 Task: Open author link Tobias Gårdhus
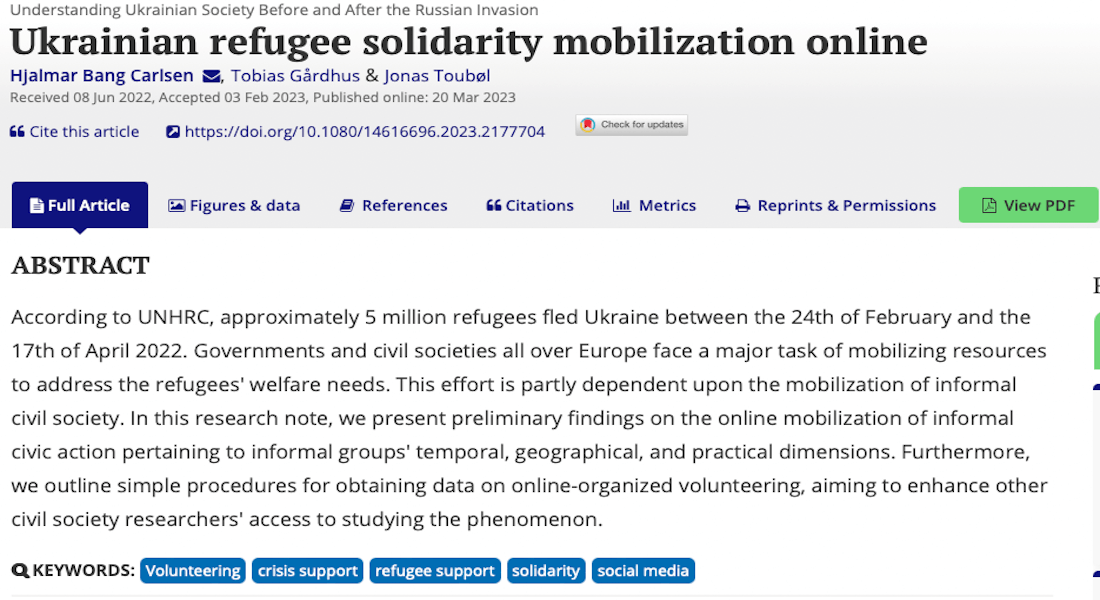click(x=295, y=76)
